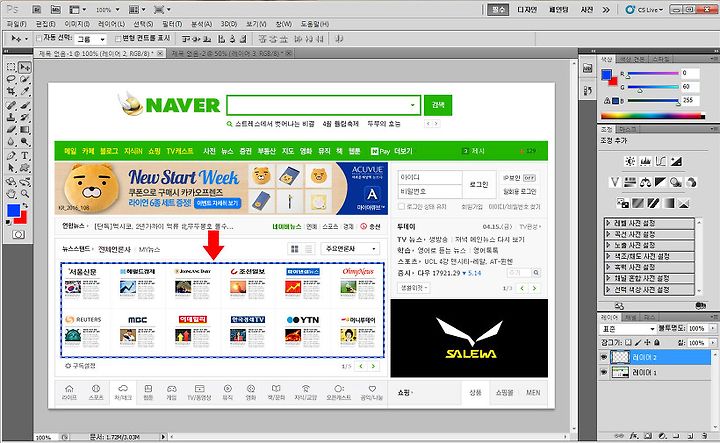Select the Brush tool

pyautogui.click(x=25, y=106)
